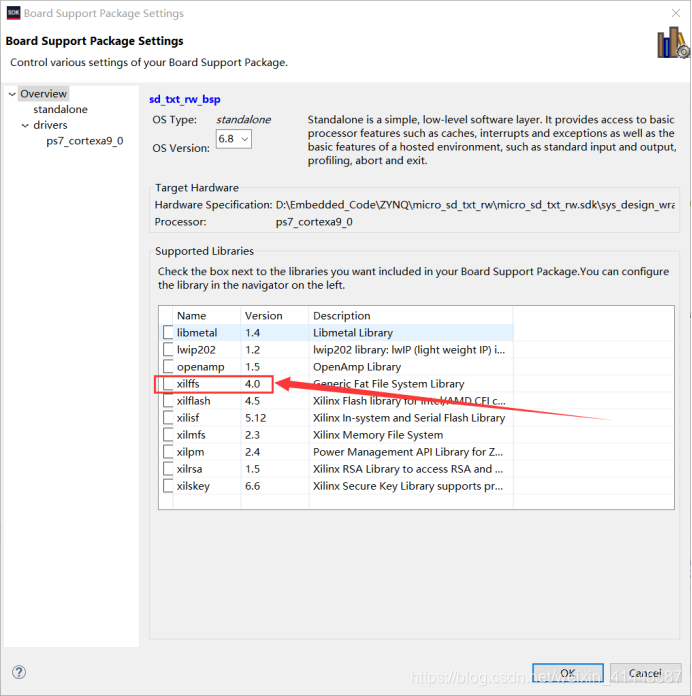Click the Xilinx RSA Library description
This screenshot has height=696, width=692.
408,469
